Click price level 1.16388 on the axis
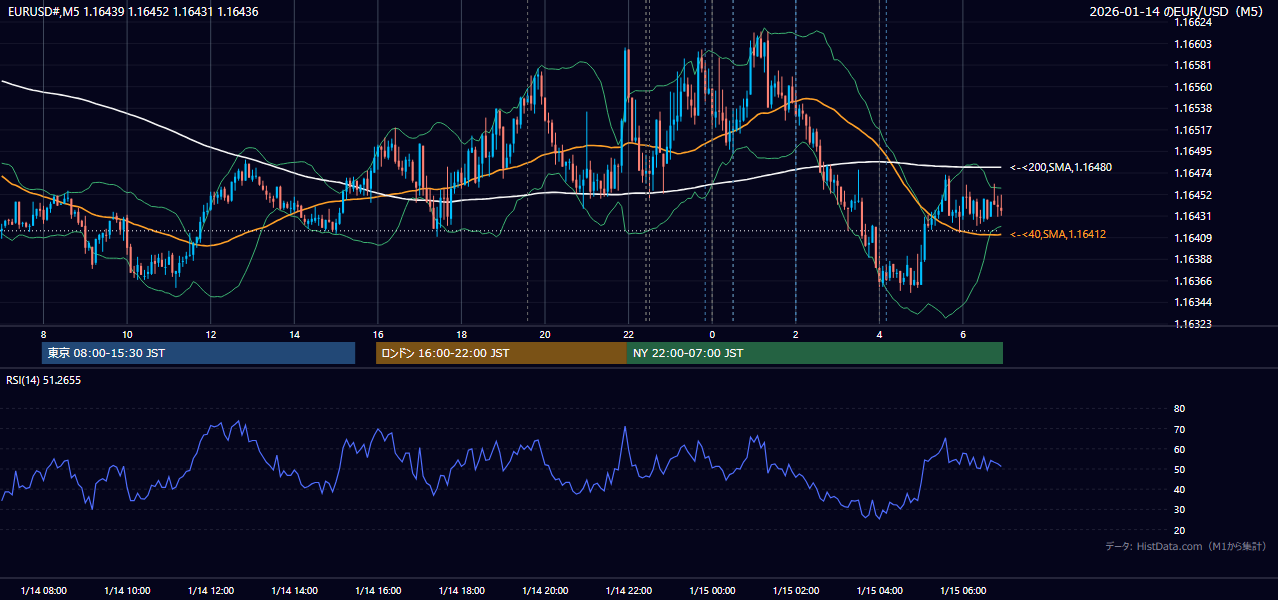The image size is (1278, 600). (x=1192, y=259)
